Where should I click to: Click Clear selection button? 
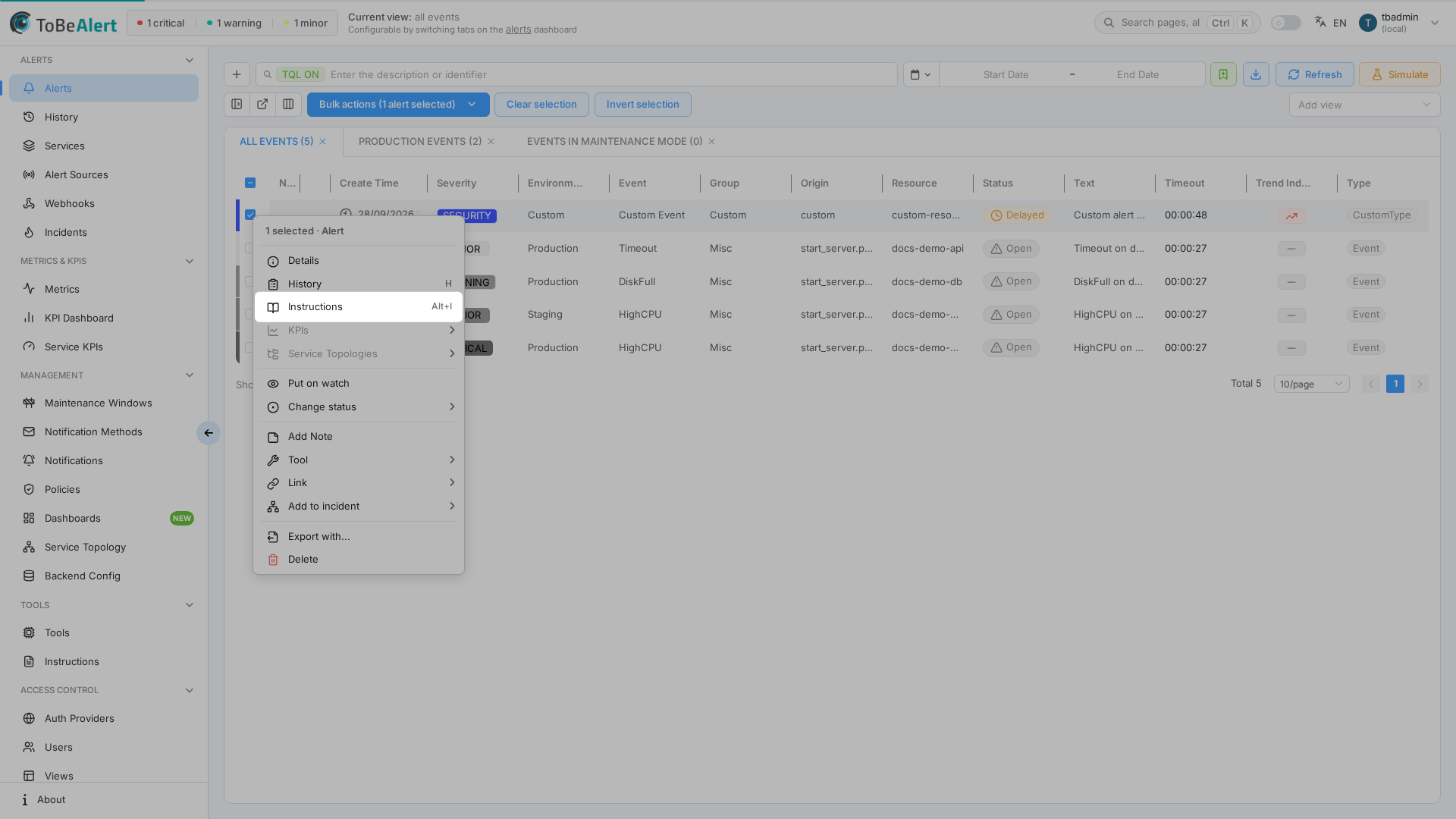click(x=541, y=105)
